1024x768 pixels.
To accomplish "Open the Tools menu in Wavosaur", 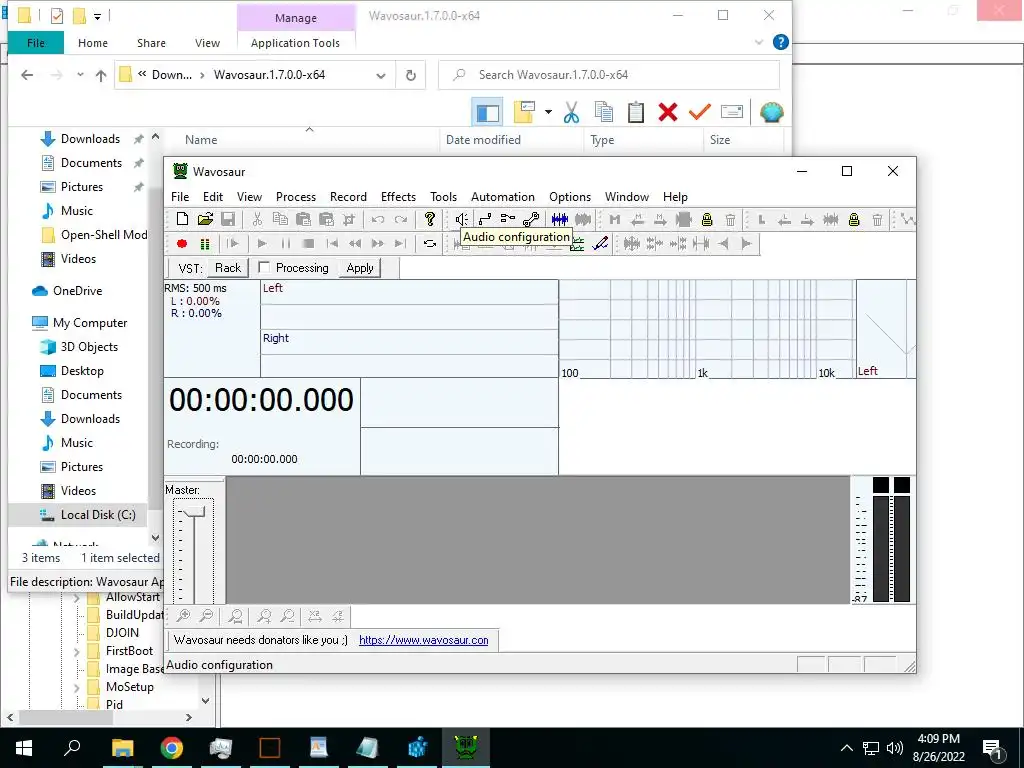I will click(x=443, y=197).
